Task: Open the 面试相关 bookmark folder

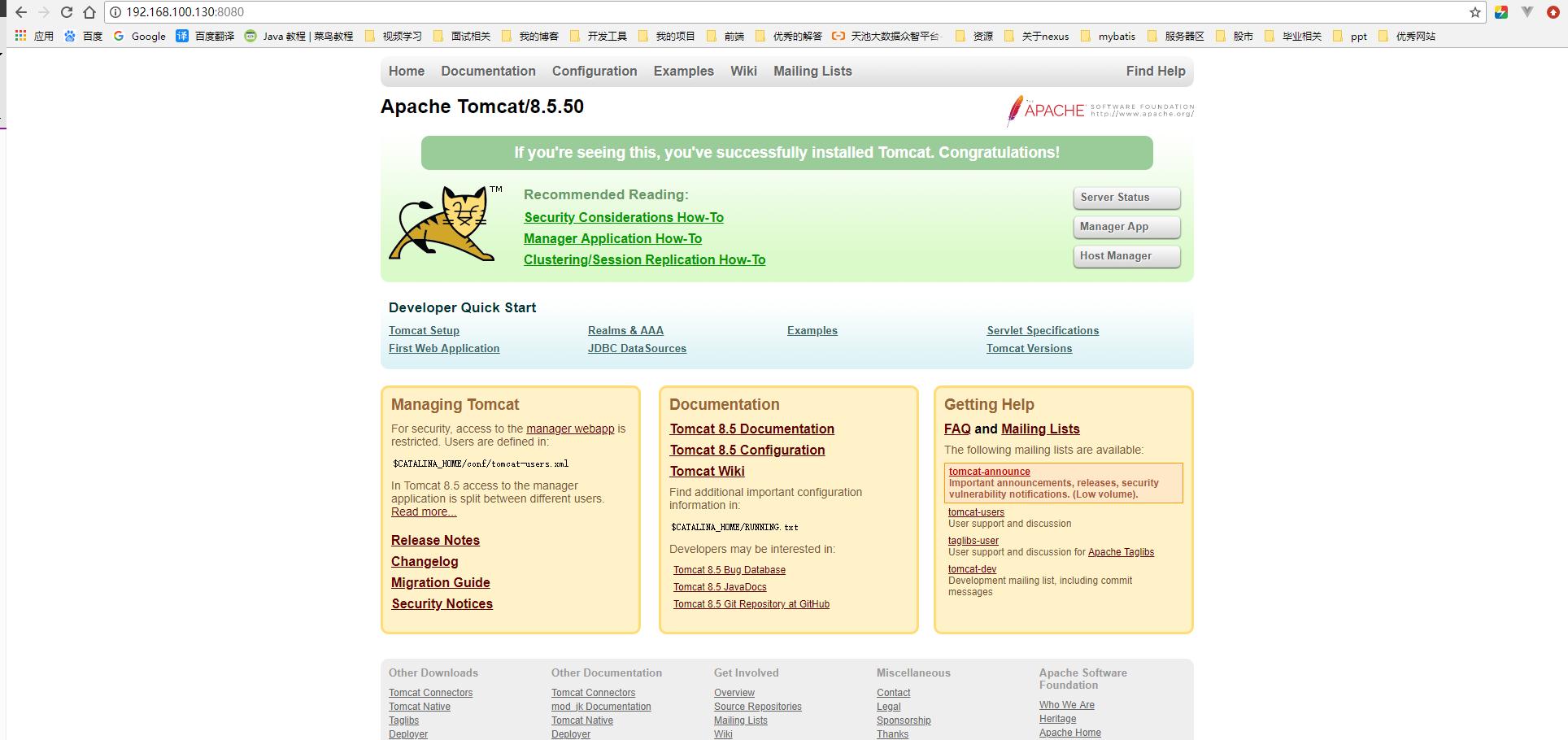Action: (x=462, y=36)
